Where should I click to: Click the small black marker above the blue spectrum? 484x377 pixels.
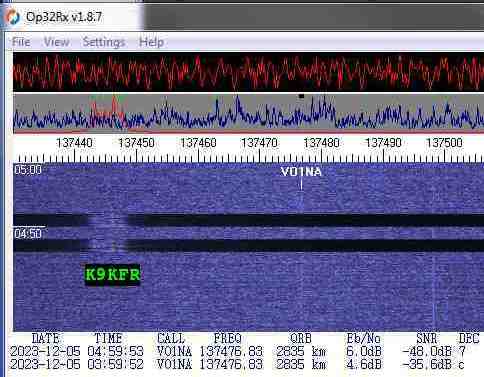301,96
